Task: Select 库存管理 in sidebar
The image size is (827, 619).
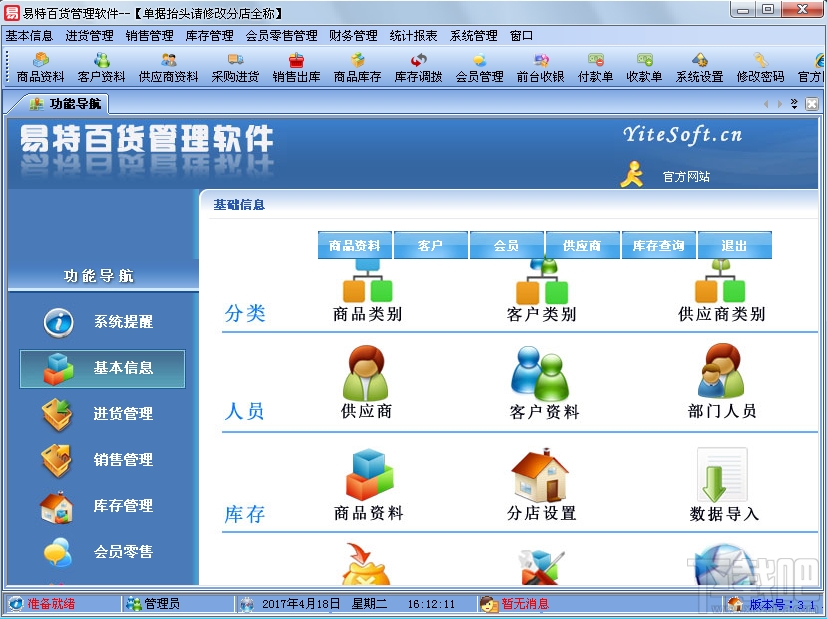Action: (102, 506)
